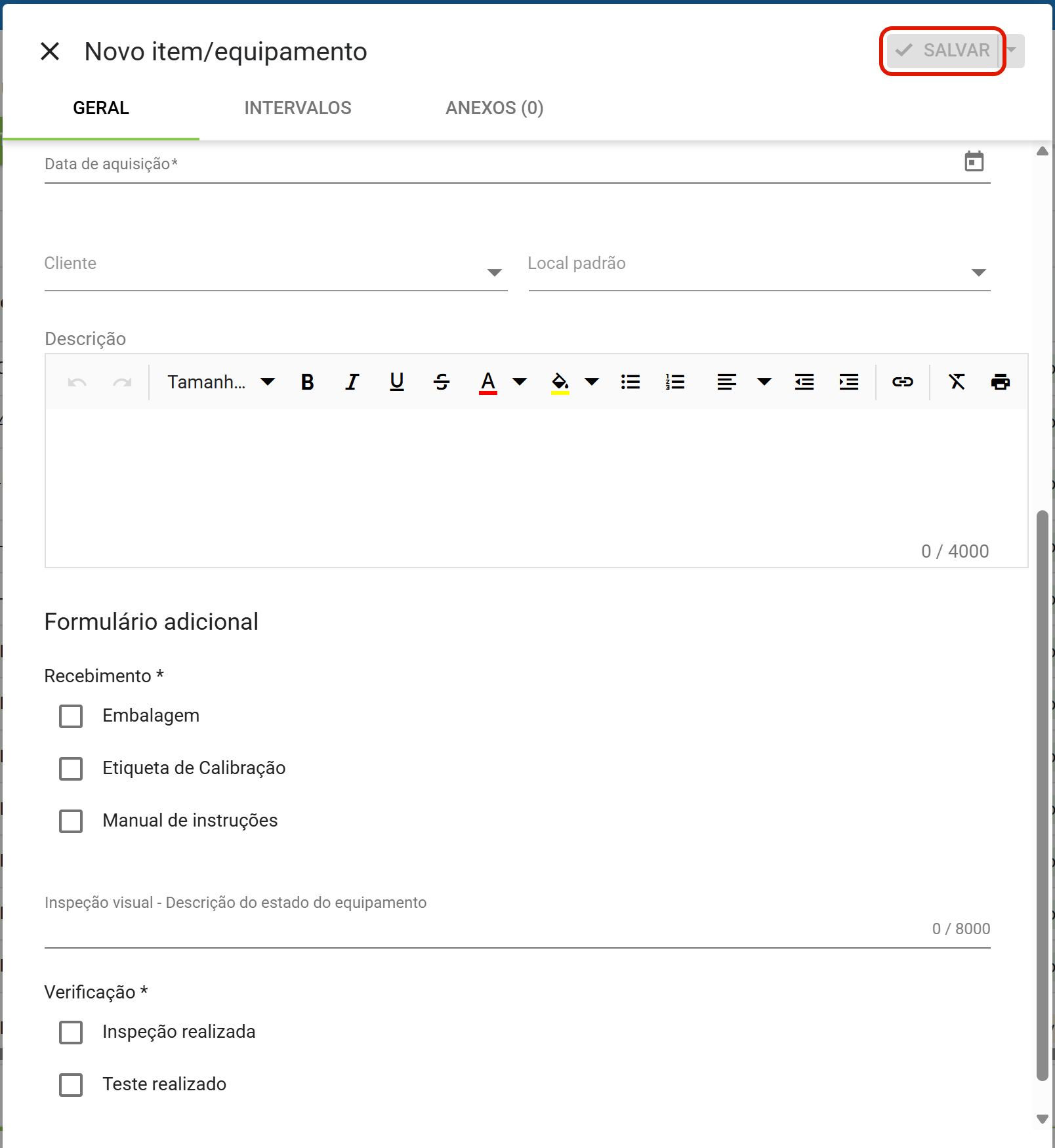Viewport: 1055px width, 1148px height.
Task: Apply left text alignment
Action: (726, 382)
